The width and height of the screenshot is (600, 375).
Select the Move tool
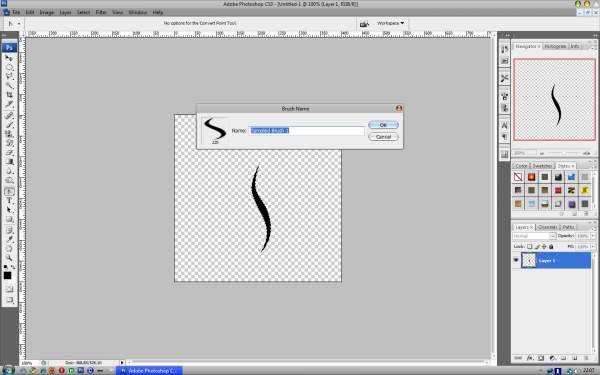(x=9, y=58)
